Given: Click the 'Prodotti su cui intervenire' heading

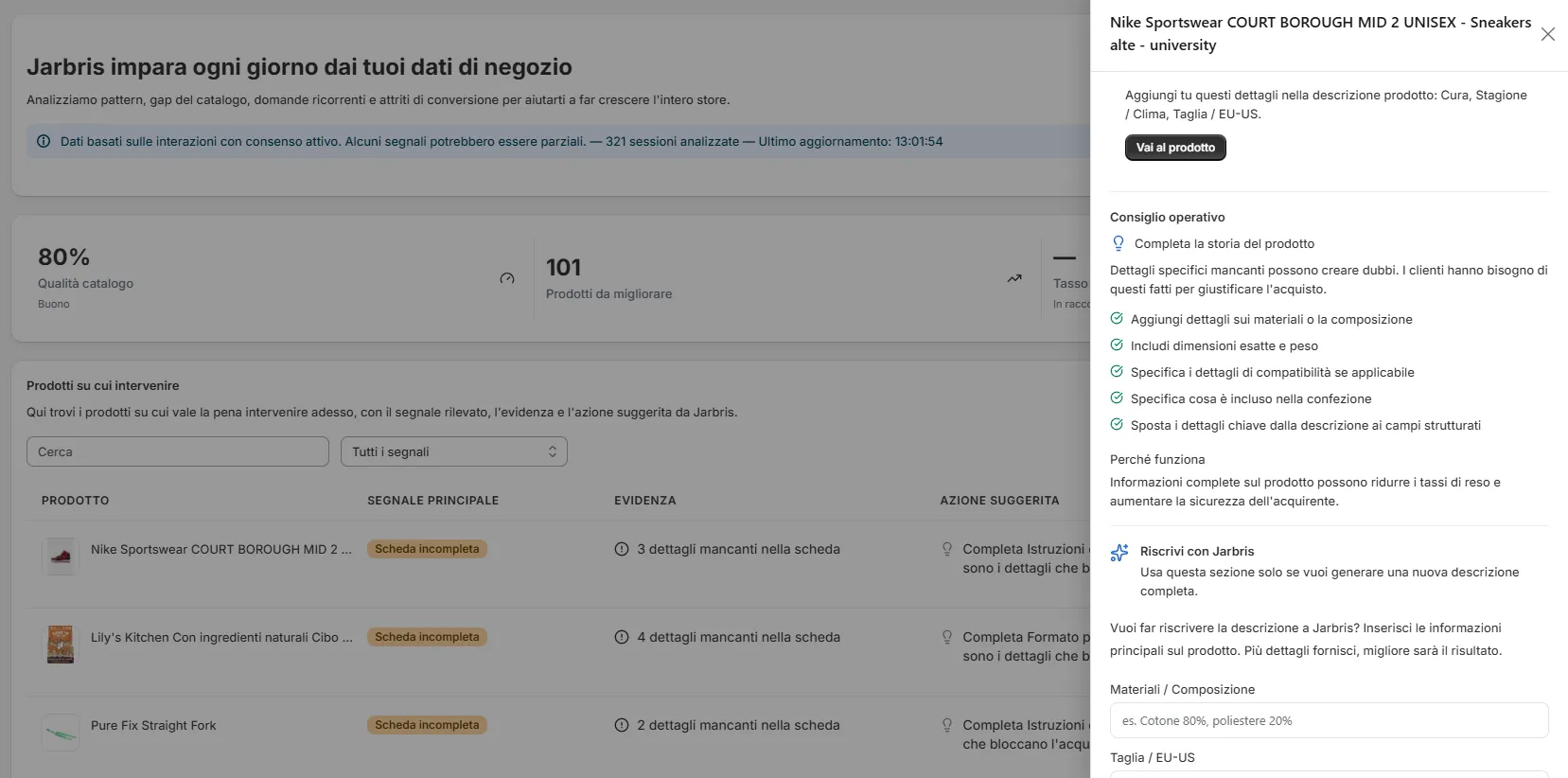Looking at the screenshot, I should click(102, 385).
